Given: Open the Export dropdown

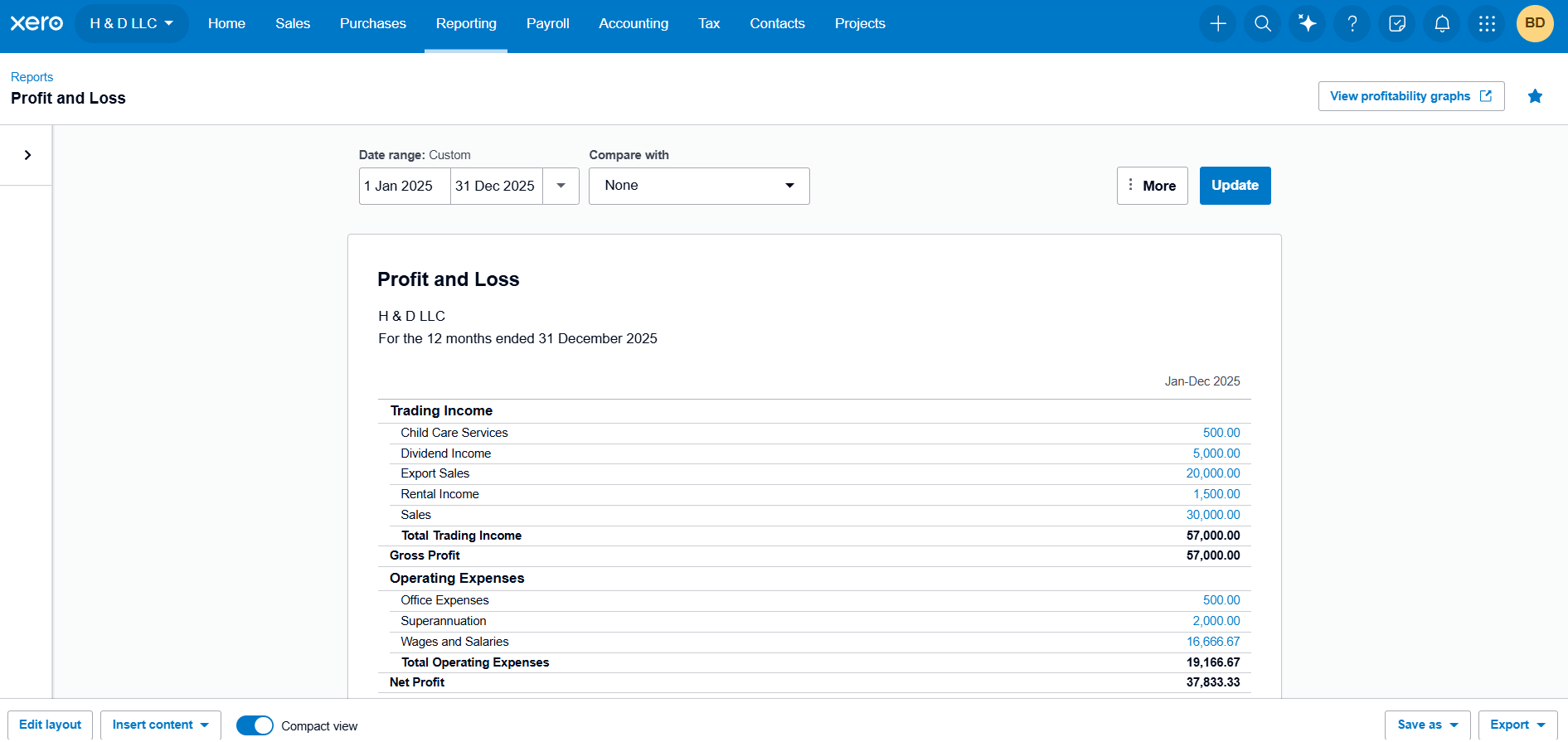Looking at the screenshot, I should click(1517, 725).
